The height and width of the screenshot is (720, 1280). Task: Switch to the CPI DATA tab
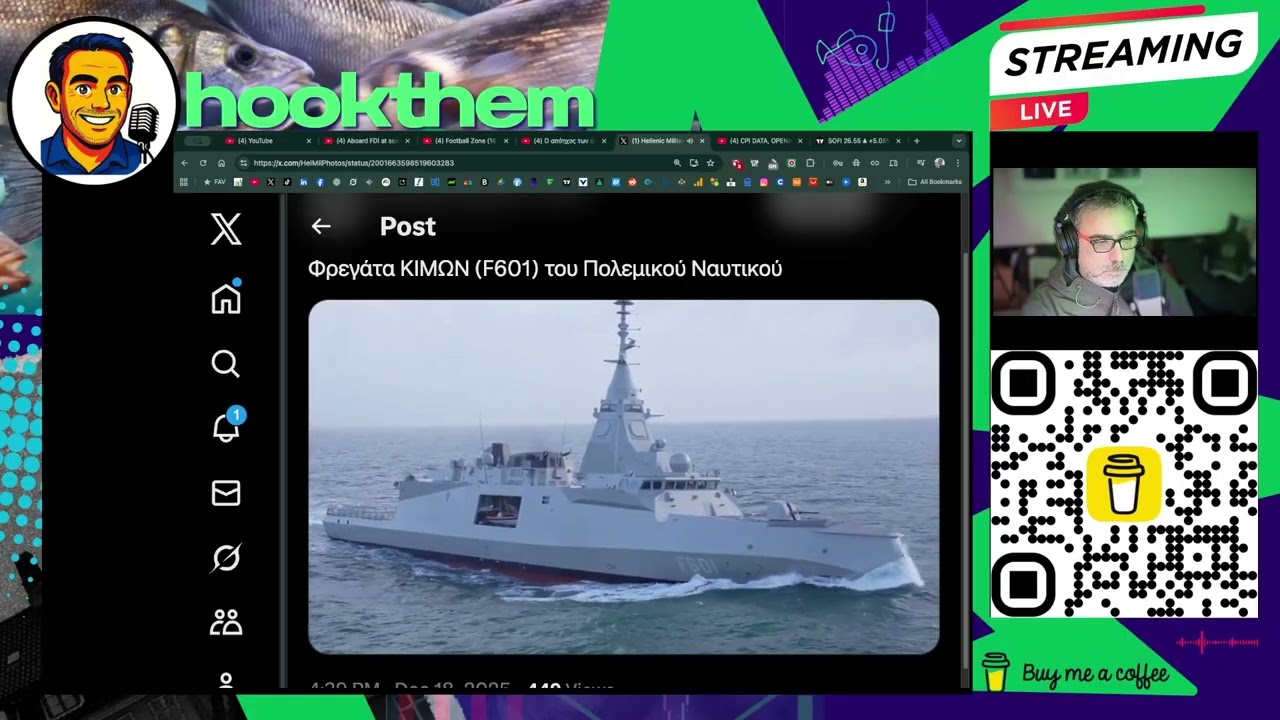click(x=758, y=141)
